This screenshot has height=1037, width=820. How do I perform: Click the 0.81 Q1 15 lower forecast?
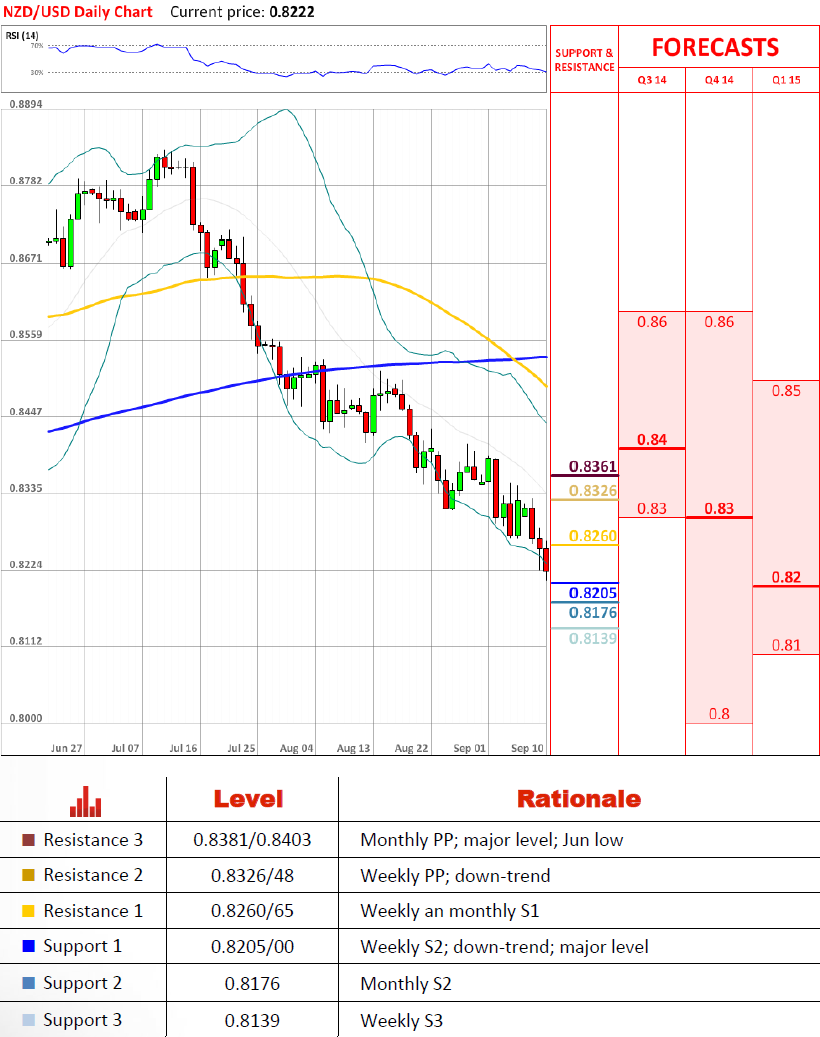click(x=786, y=645)
